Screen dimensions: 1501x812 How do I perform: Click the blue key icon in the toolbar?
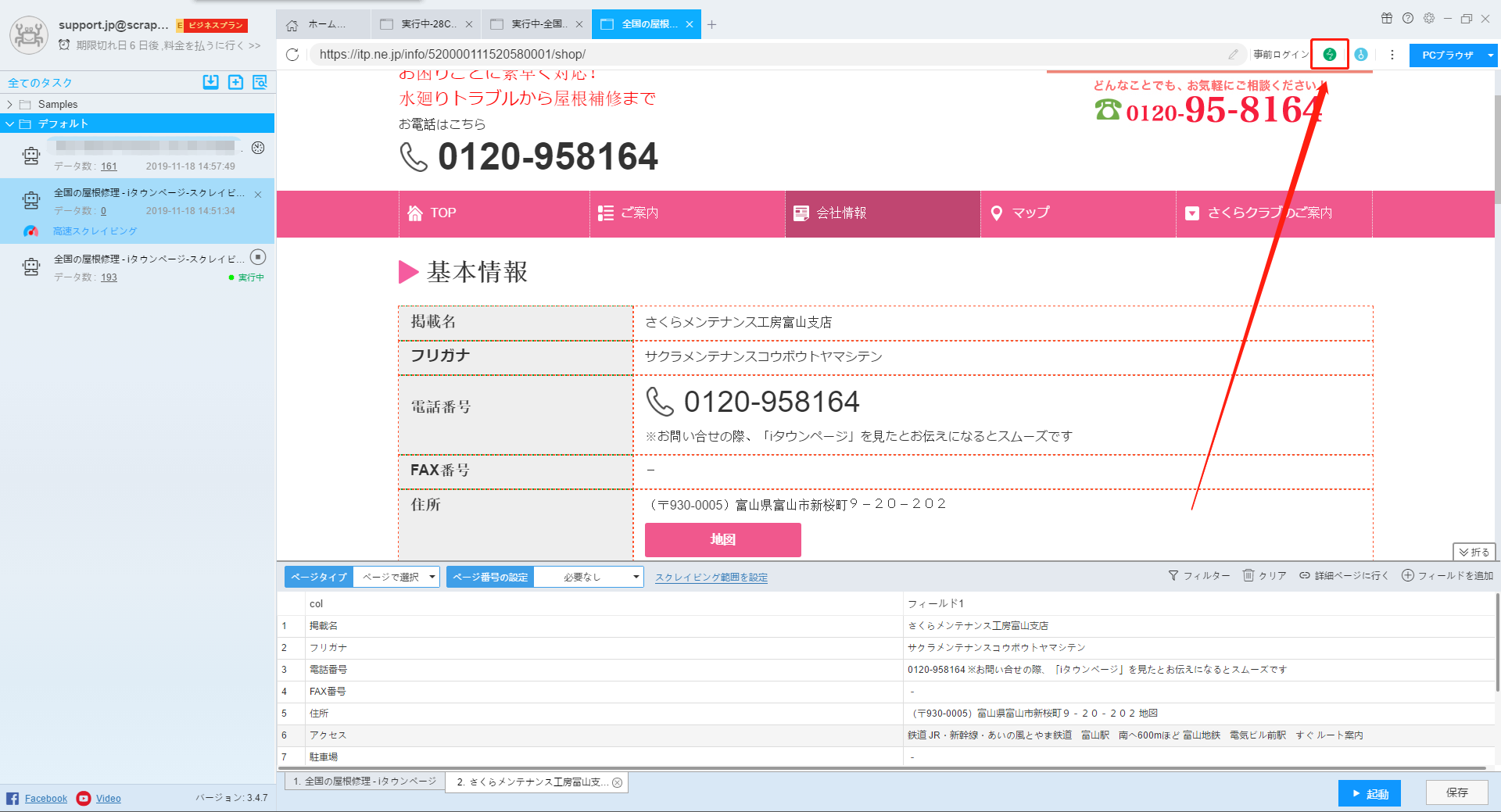pos(1361,55)
